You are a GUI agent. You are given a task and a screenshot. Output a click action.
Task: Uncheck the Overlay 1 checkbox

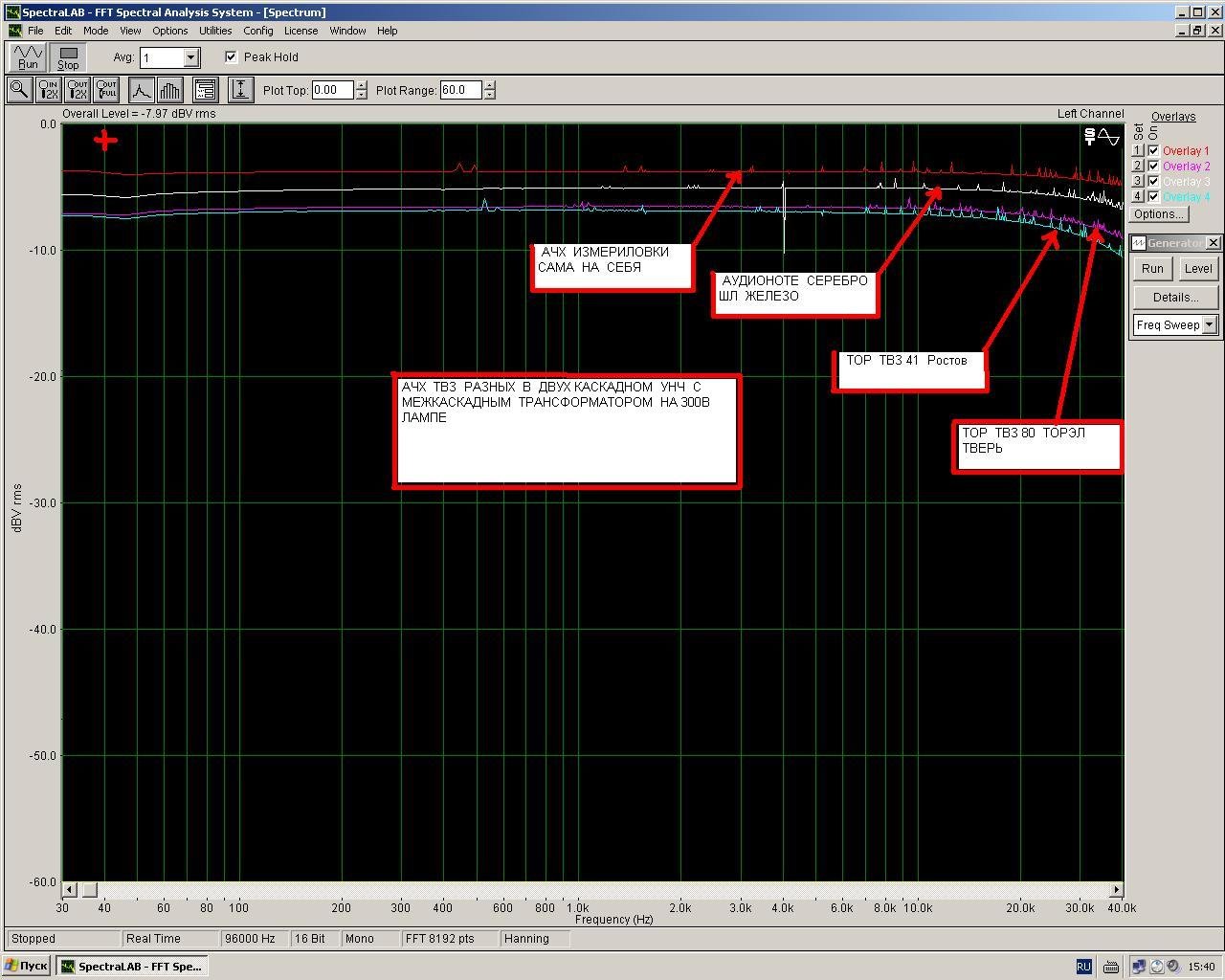(x=1153, y=150)
